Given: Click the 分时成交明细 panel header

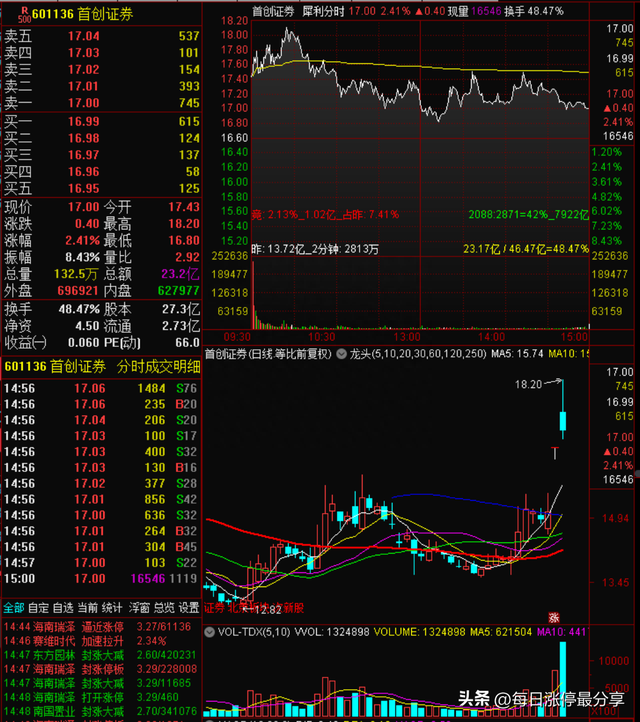Looking at the screenshot, I should 100,367.
